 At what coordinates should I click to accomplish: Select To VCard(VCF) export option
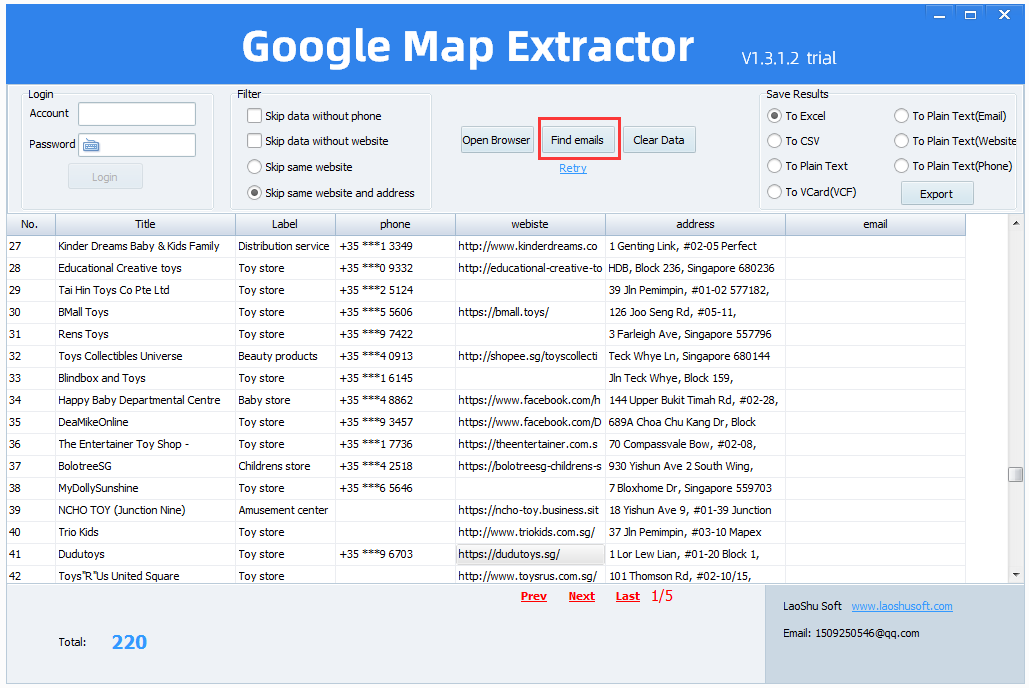(x=775, y=192)
